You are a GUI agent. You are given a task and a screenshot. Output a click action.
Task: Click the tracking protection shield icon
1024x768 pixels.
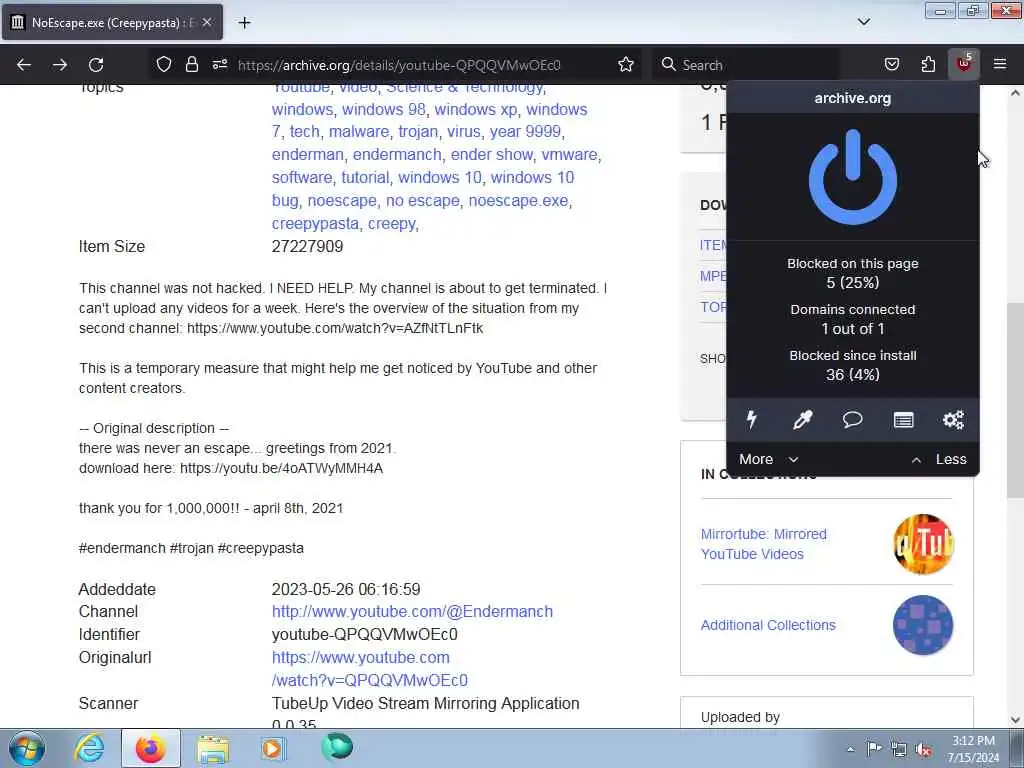click(164, 64)
